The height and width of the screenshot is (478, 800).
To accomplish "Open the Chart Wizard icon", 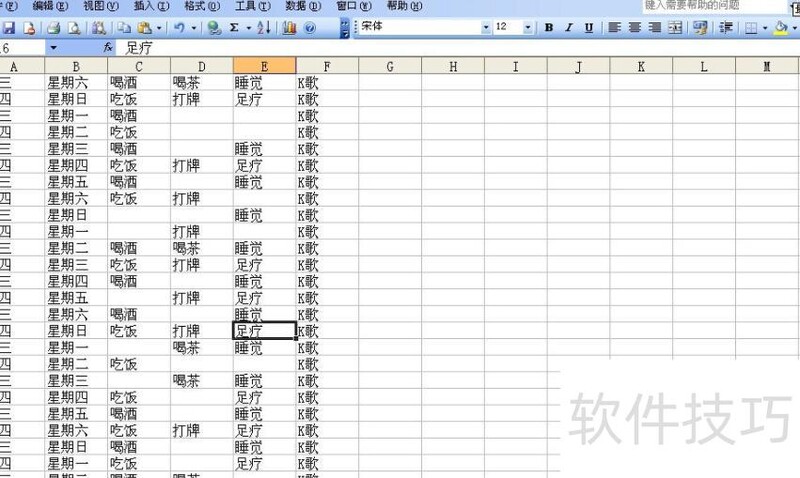I will tap(289, 28).
